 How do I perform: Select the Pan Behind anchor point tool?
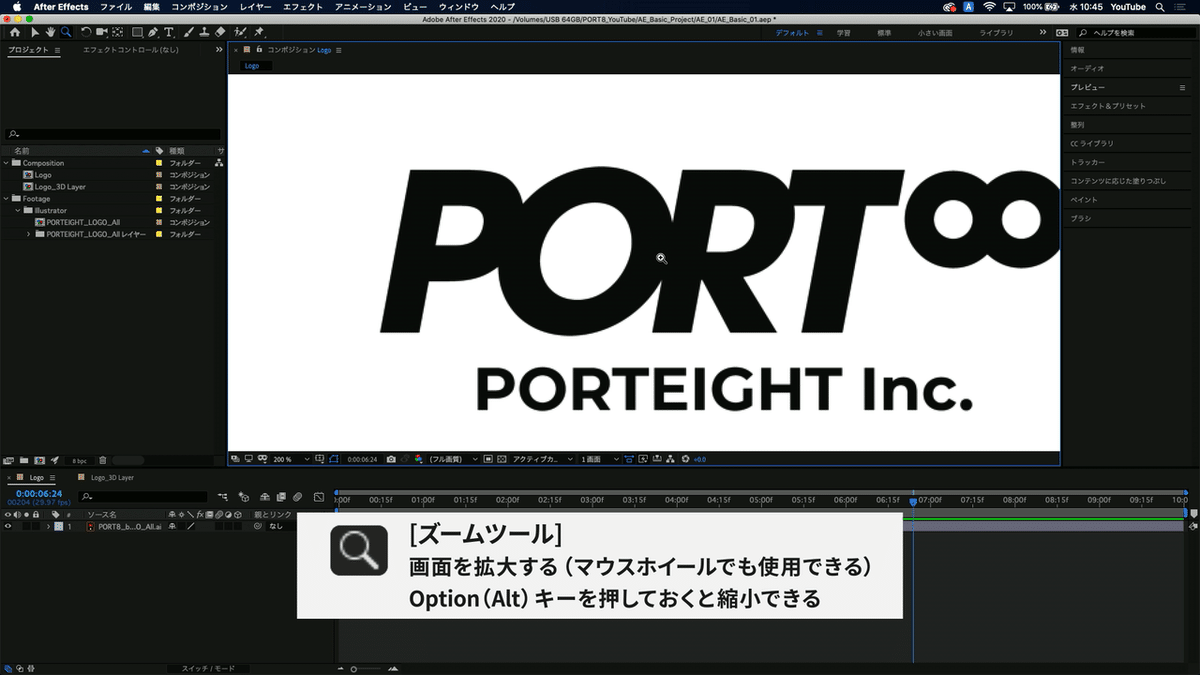pyautogui.click(x=117, y=32)
